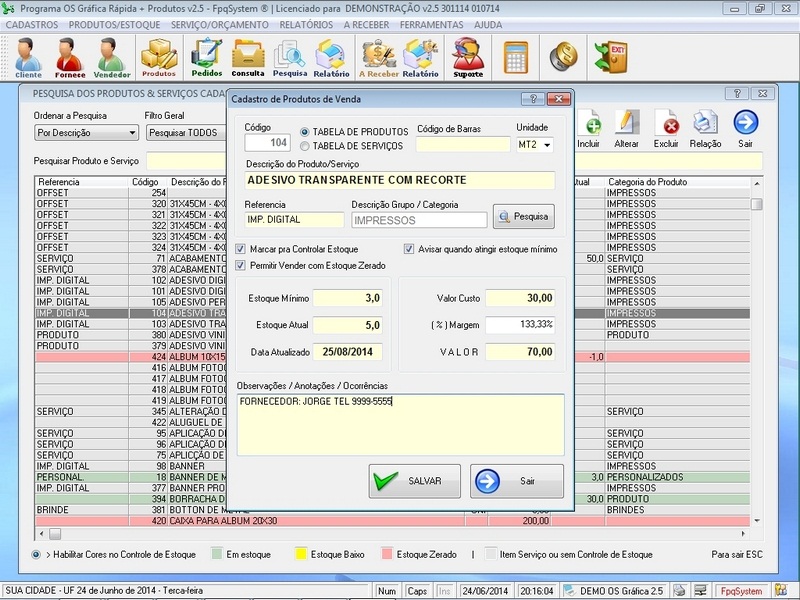
Task: Select the Pedidos toolbar icon
Action: click(206, 58)
